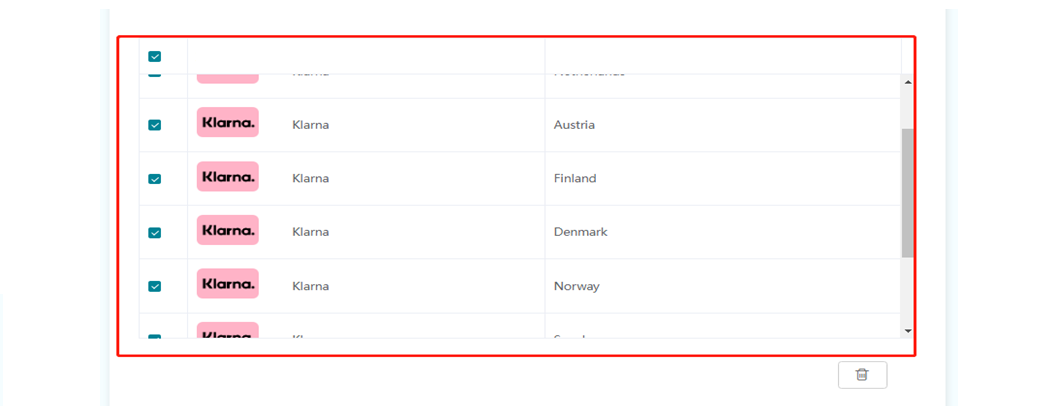Uncheck the Austria row checkbox
The image size is (1060, 406).
(x=155, y=125)
